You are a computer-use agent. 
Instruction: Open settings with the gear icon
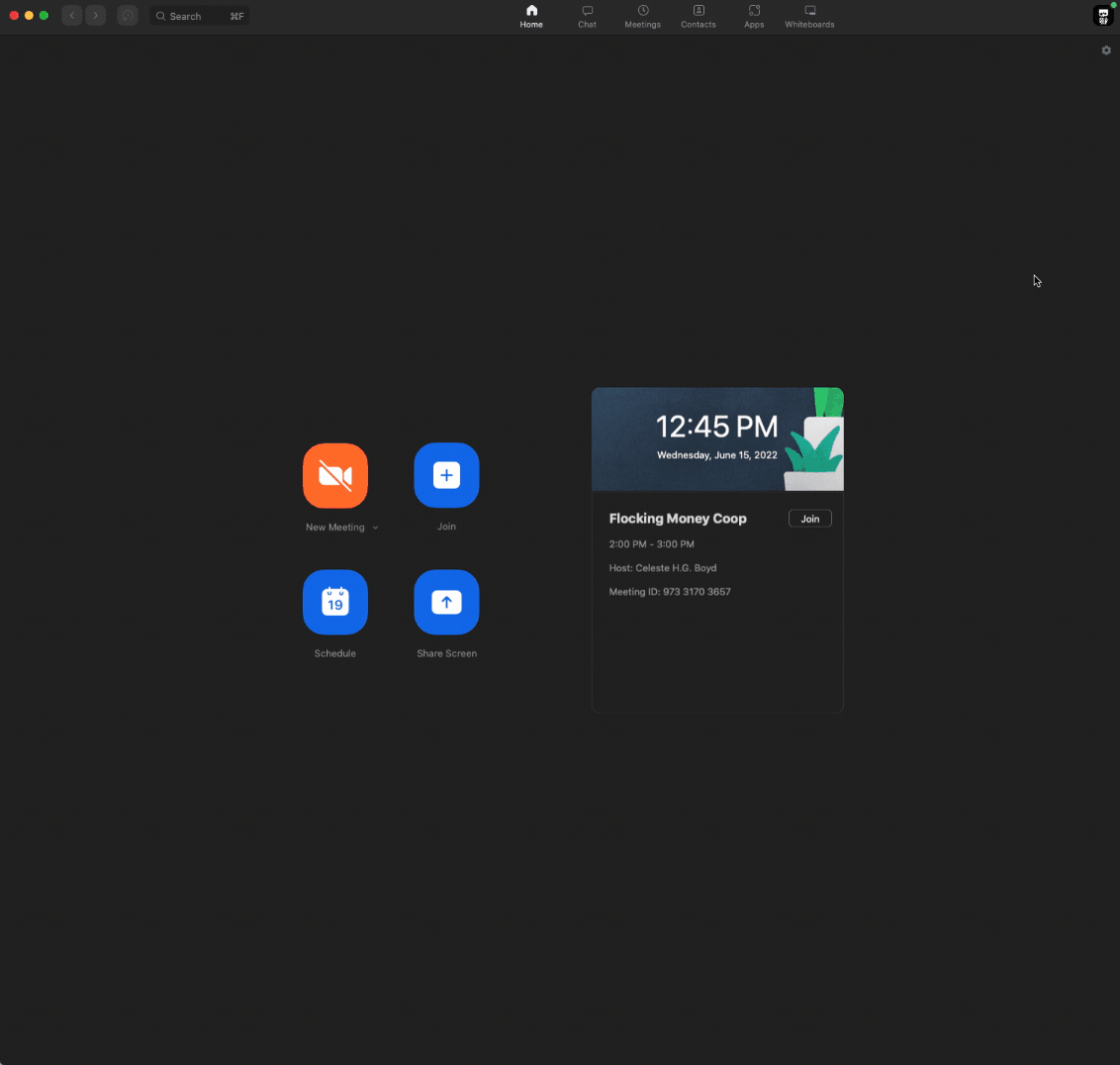1106,50
